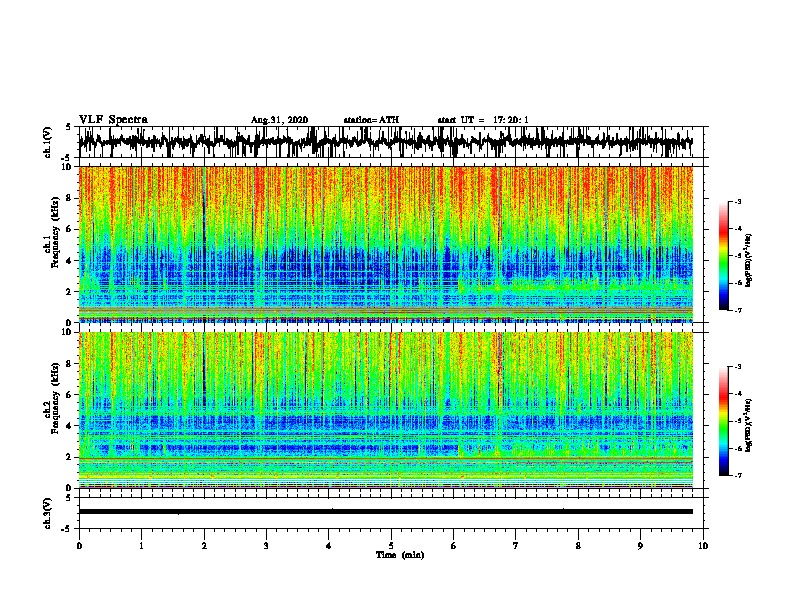
Task: Click the ch.2 spectrogram color scale bar
Action: (723, 421)
